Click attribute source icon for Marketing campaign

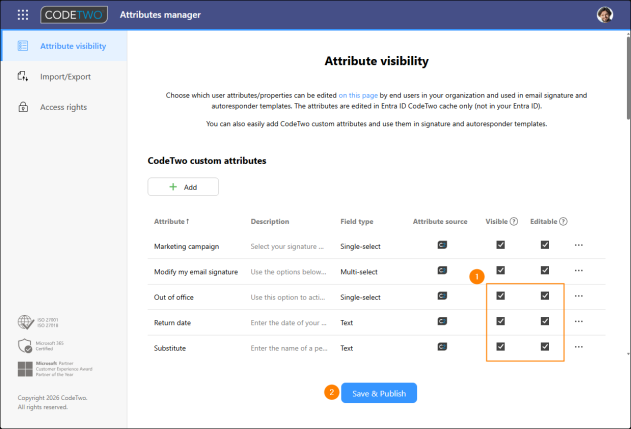point(442,245)
